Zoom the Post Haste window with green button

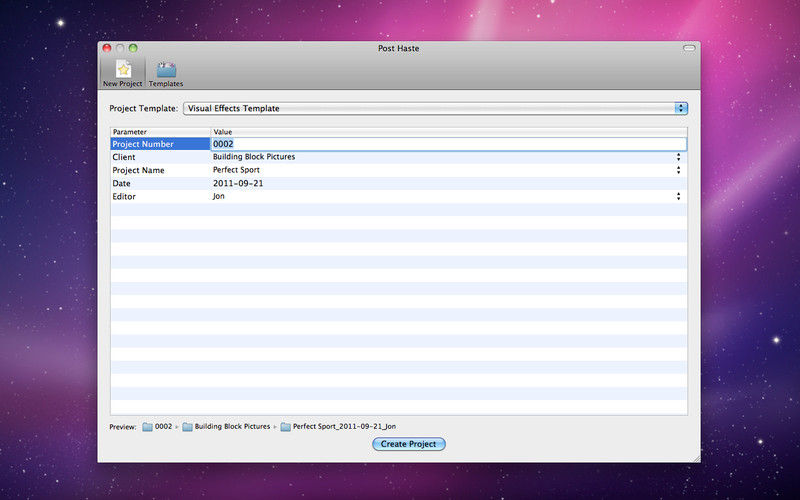tap(133, 48)
